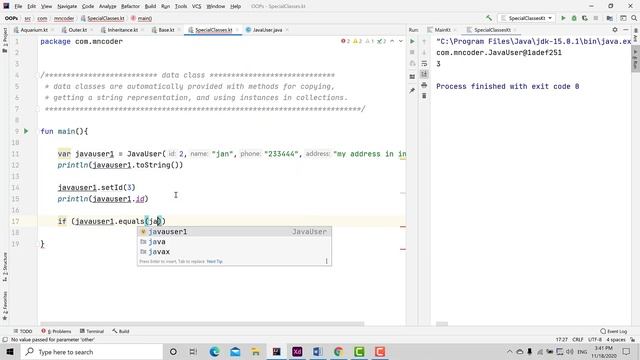Open Windows Start menu
The width and height of the screenshot is (640, 360).
pyautogui.click(x=10, y=352)
